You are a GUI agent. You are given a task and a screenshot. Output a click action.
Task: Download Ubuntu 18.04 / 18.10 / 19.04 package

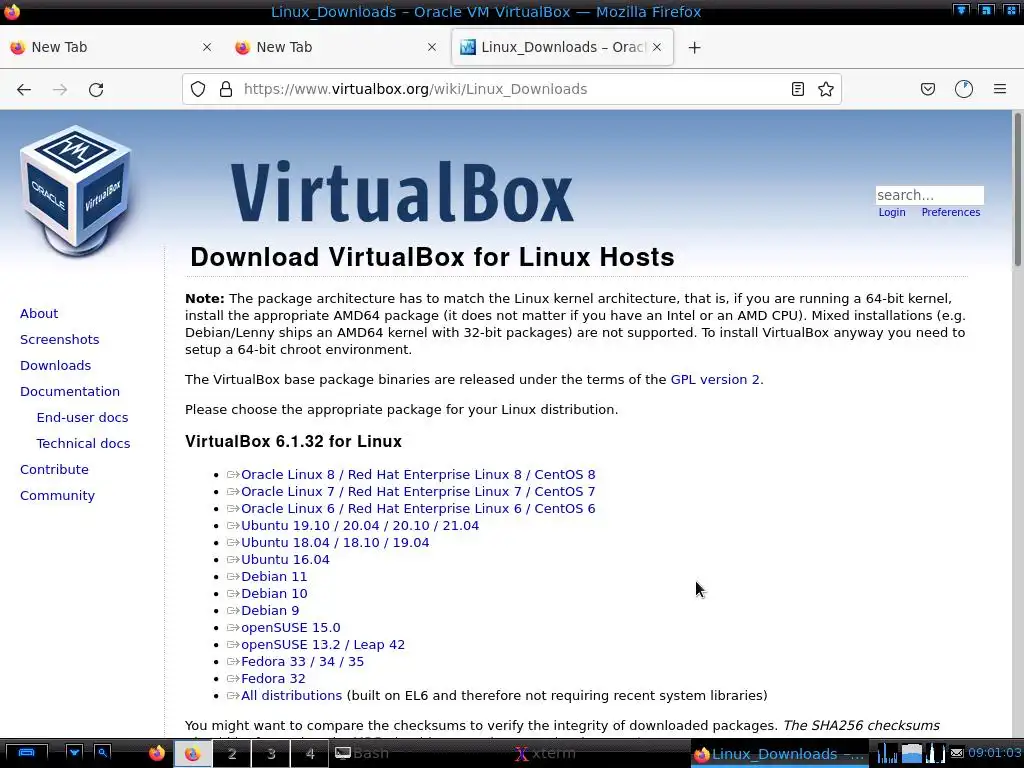coord(335,543)
